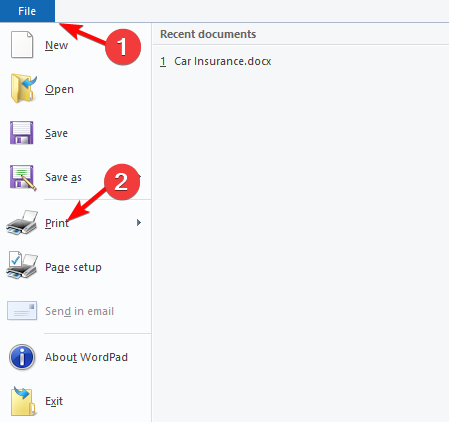Screen dimensions: 449x422
Task: Choose the Exit label to quit
Action: tap(54, 401)
